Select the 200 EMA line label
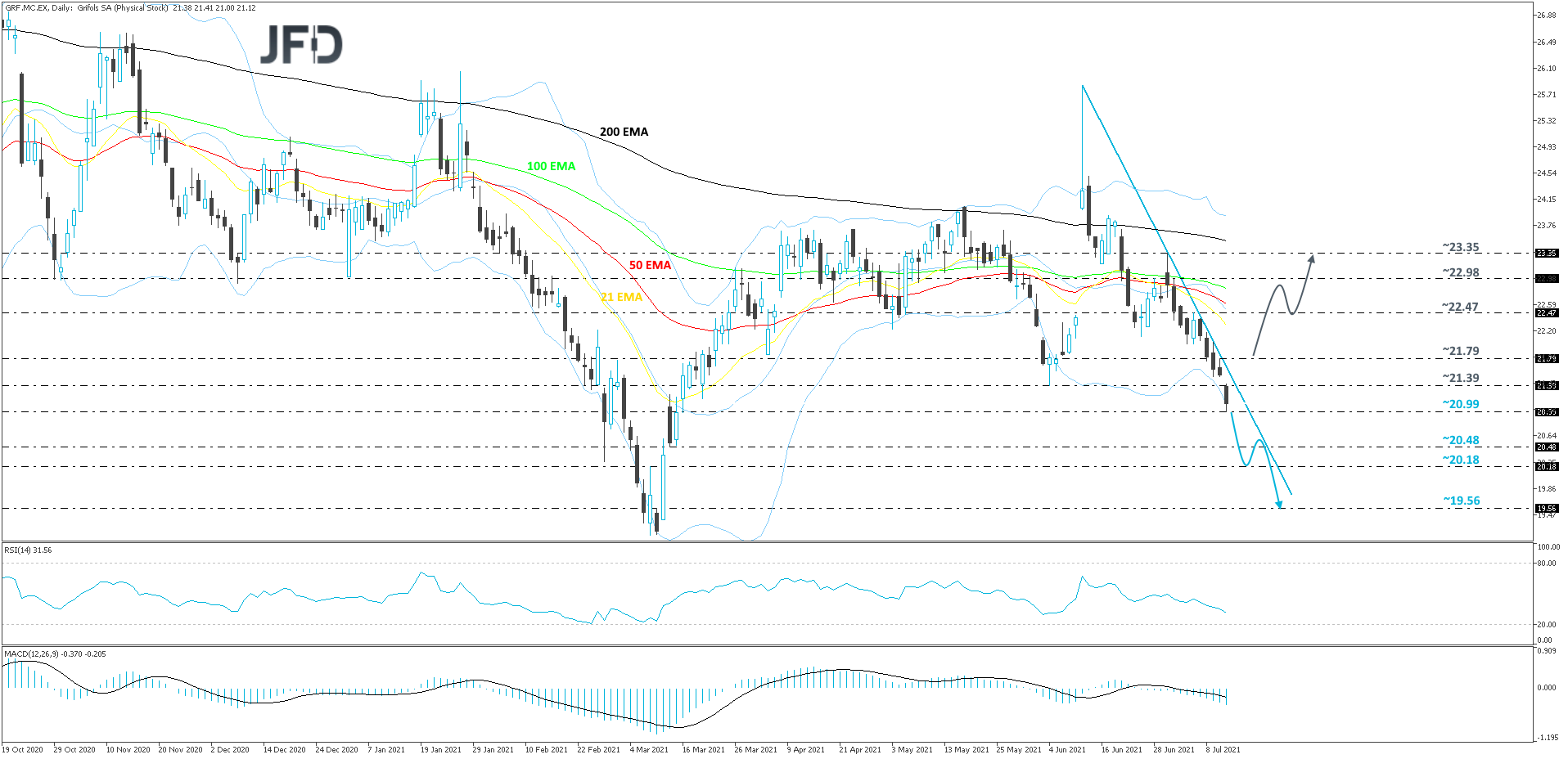Screen dimensions: 1568x759 (624, 132)
